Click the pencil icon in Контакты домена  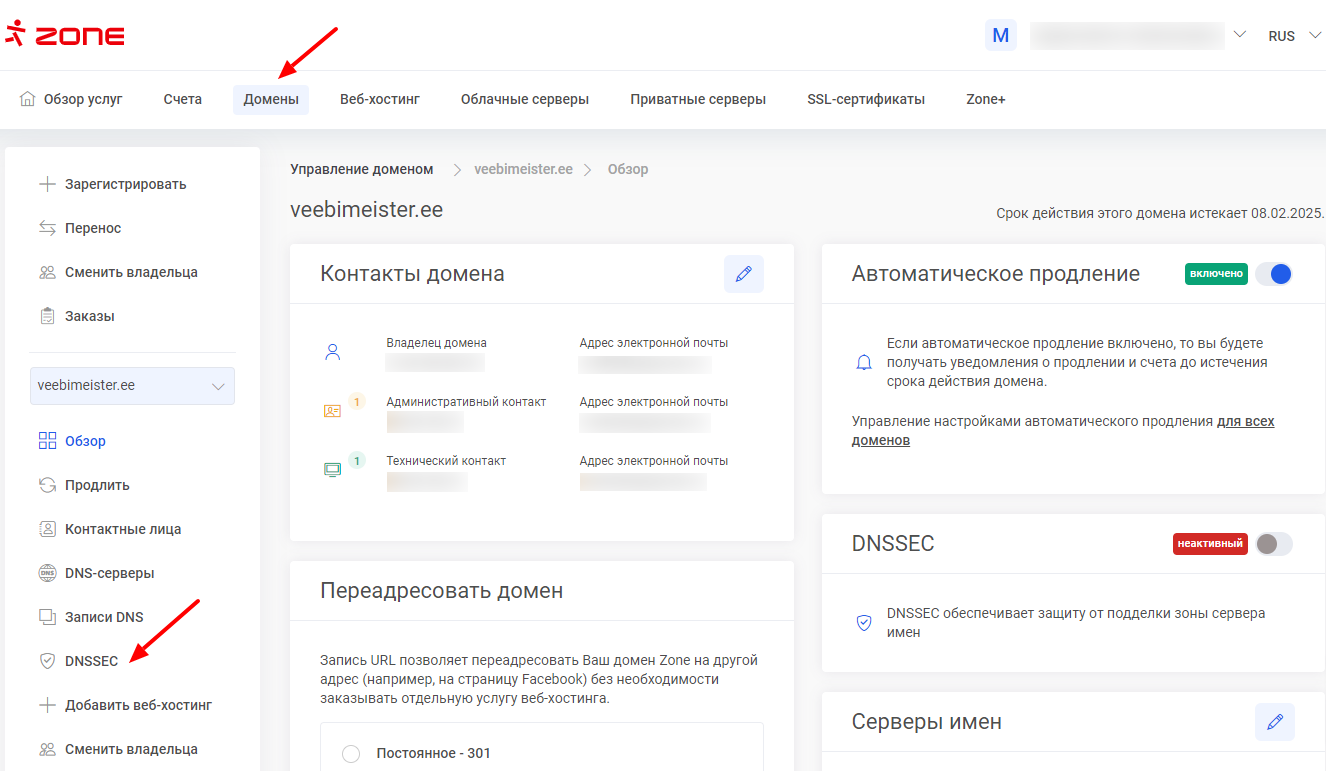743,274
